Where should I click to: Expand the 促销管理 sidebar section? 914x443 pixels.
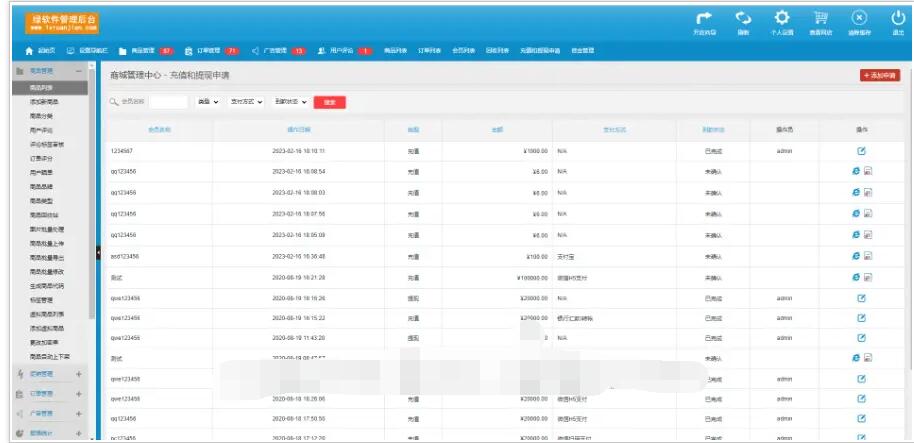point(79,374)
